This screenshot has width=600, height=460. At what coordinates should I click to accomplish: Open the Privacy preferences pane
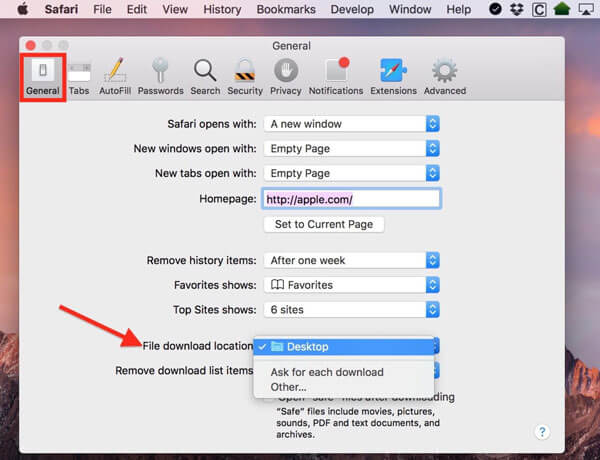[x=286, y=78]
